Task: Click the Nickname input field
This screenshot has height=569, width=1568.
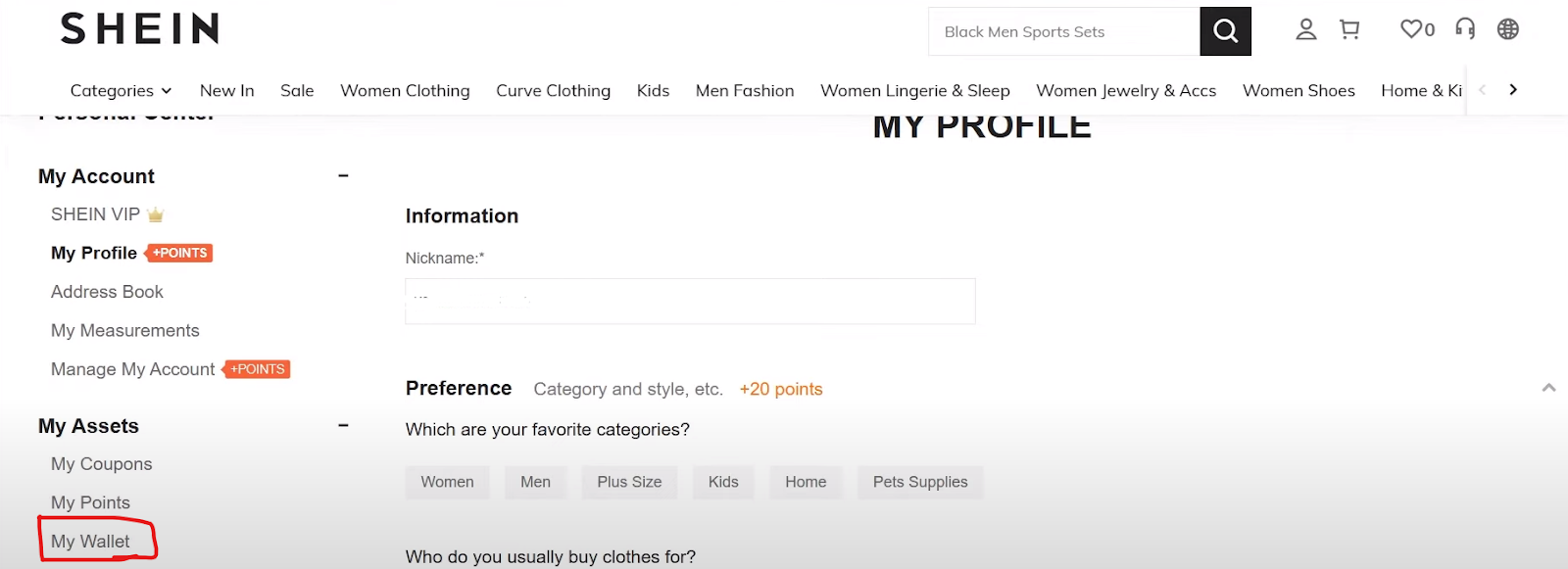Action: click(x=690, y=302)
